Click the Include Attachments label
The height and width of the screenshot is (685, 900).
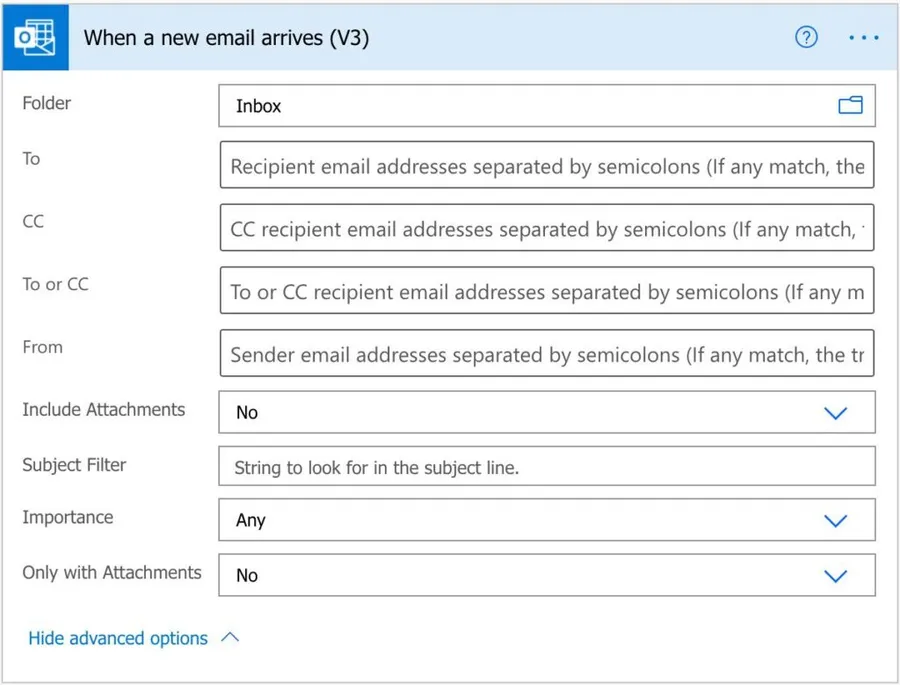[x=103, y=410]
